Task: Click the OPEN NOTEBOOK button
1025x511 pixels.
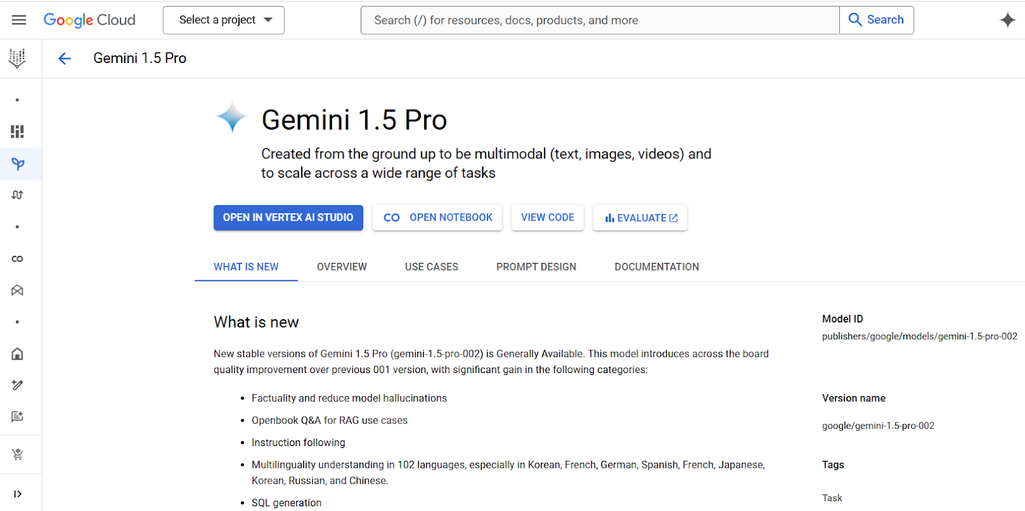Action: (x=437, y=218)
